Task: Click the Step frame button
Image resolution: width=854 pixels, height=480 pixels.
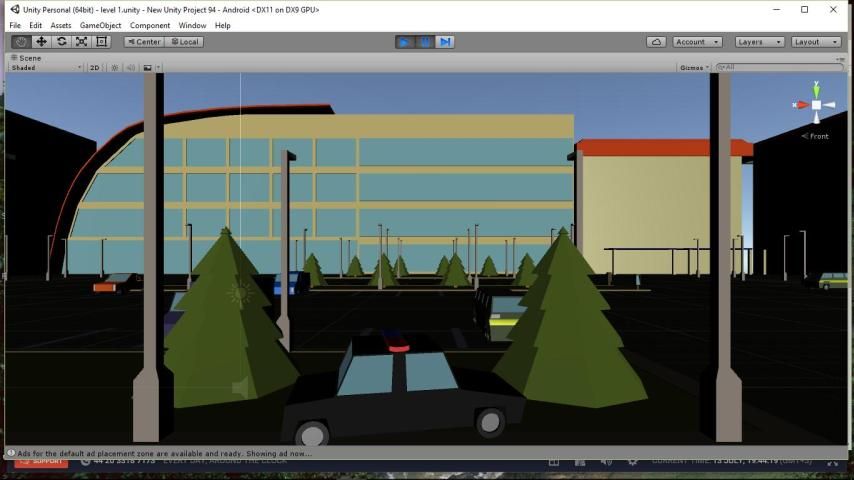Action: [445, 42]
